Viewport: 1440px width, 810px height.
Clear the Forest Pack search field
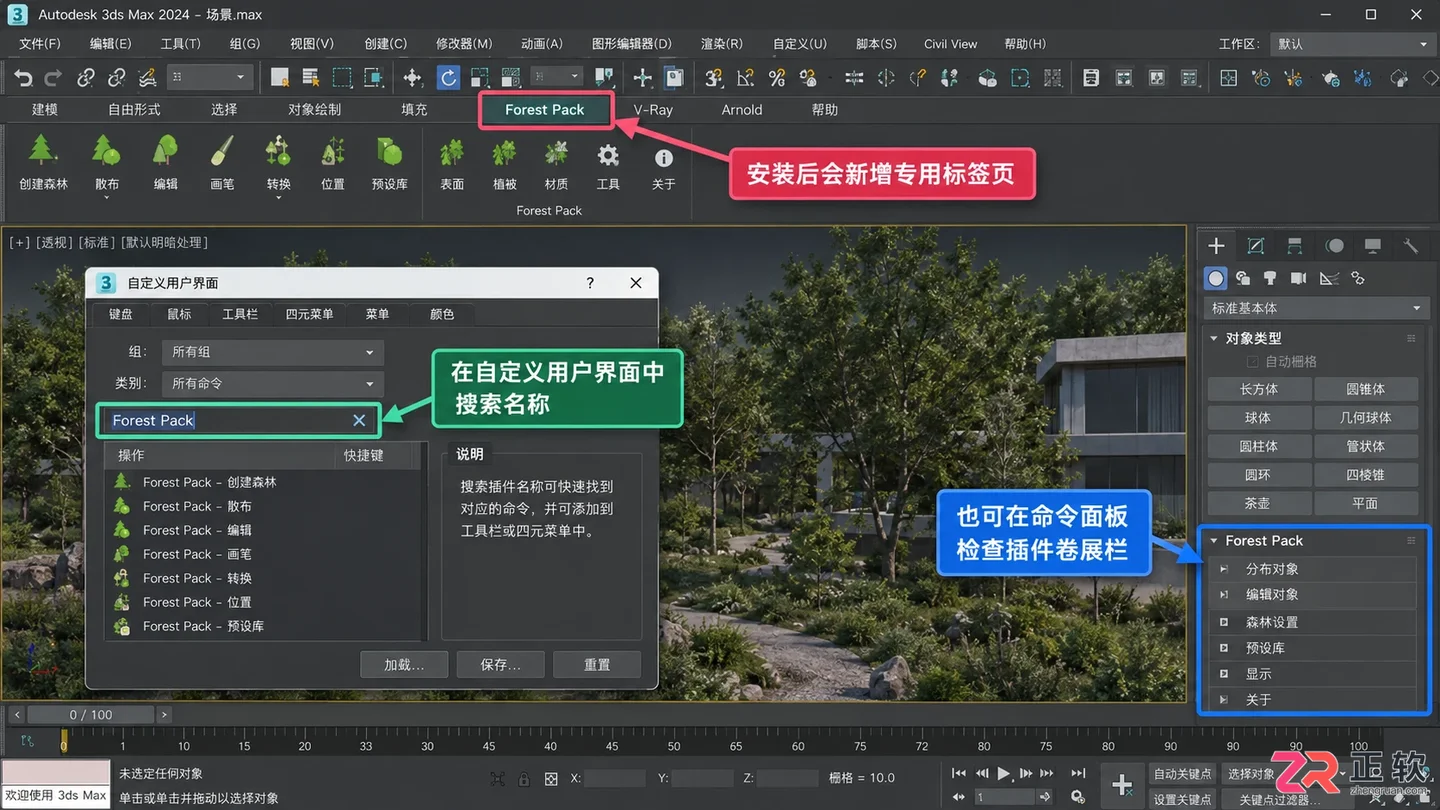359,421
